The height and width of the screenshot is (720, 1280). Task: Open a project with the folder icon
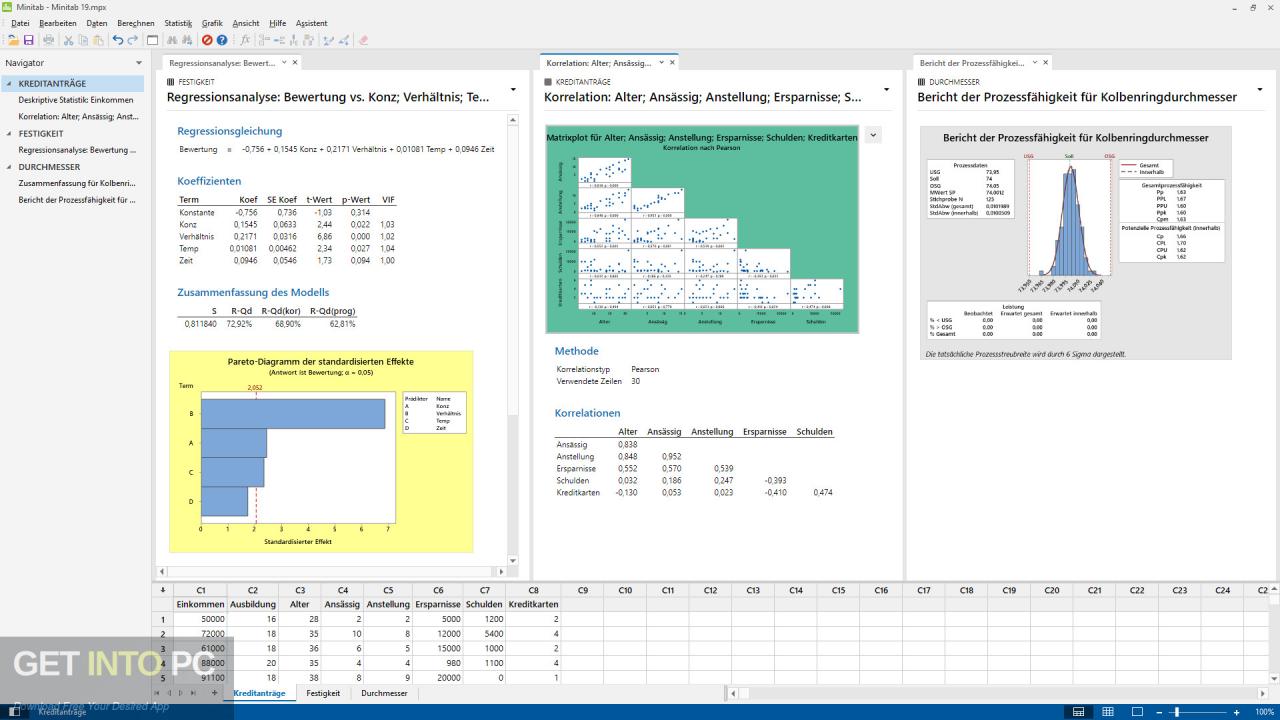[x=13, y=40]
